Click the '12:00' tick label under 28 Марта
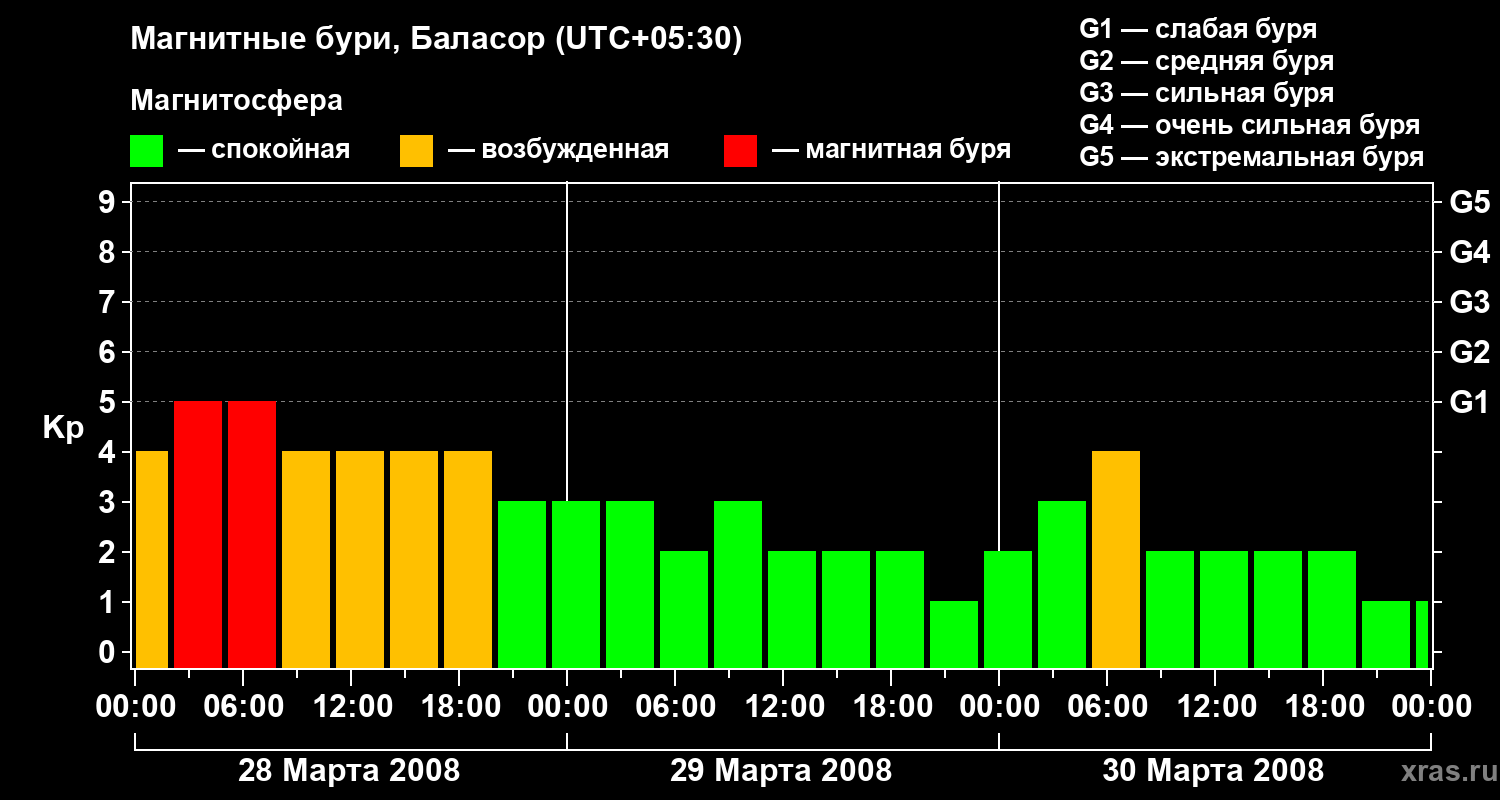1500x800 pixels. click(351, 706)
